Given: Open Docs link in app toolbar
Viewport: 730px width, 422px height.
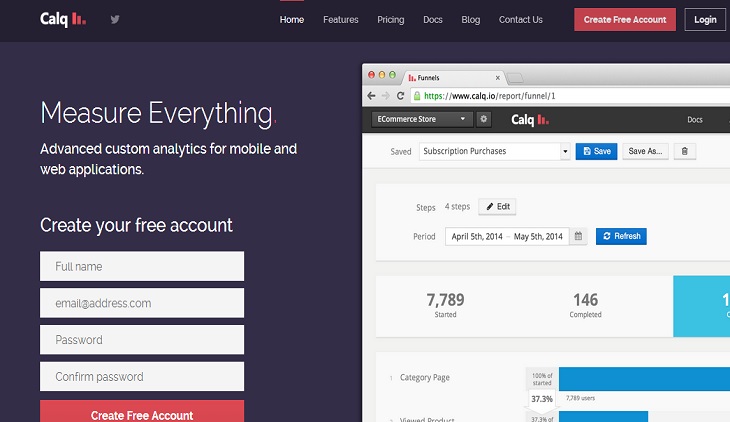Looking at the screenshot, I should (x=695, y=120).
